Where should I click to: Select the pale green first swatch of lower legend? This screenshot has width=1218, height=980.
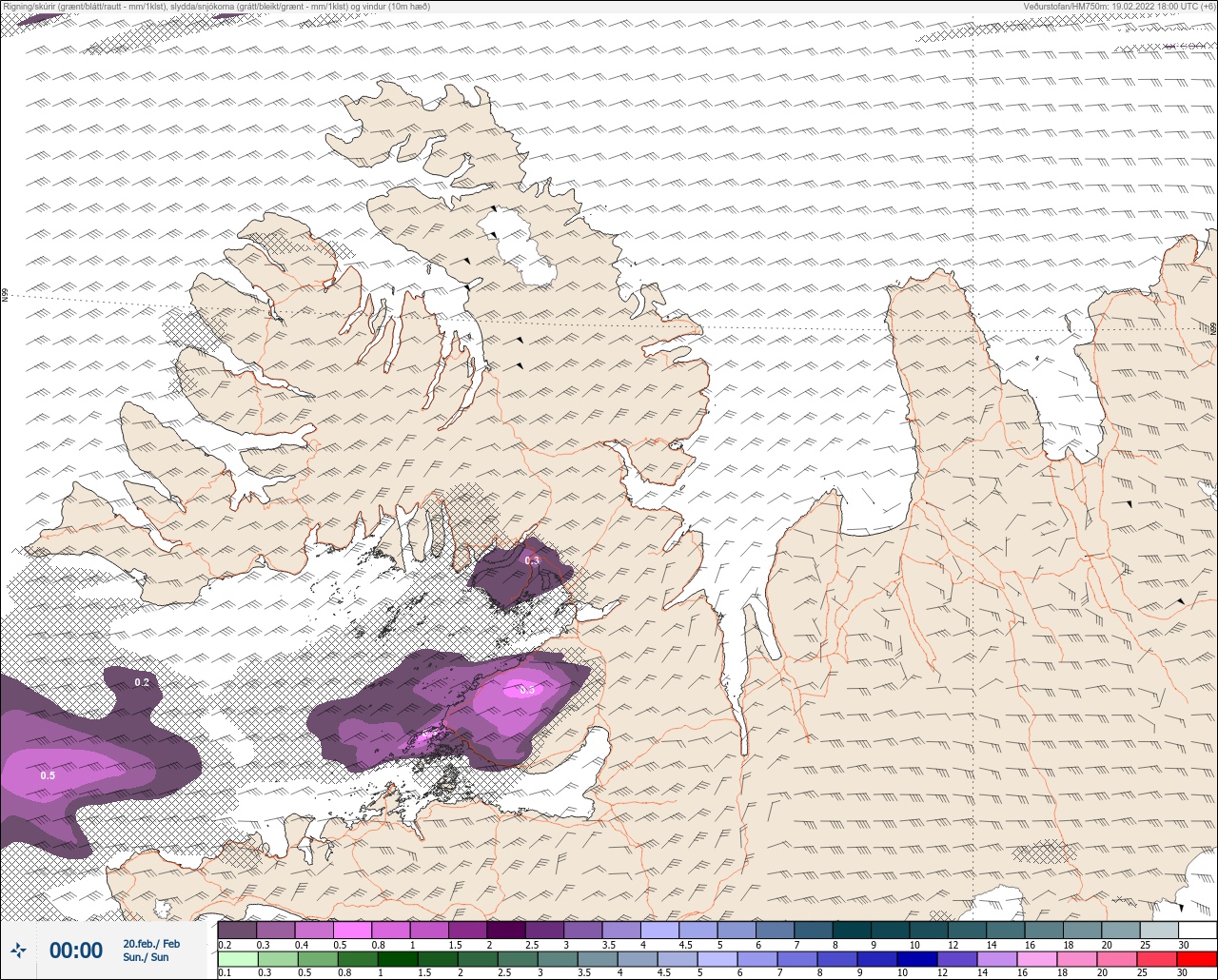[x=237, y=959]
